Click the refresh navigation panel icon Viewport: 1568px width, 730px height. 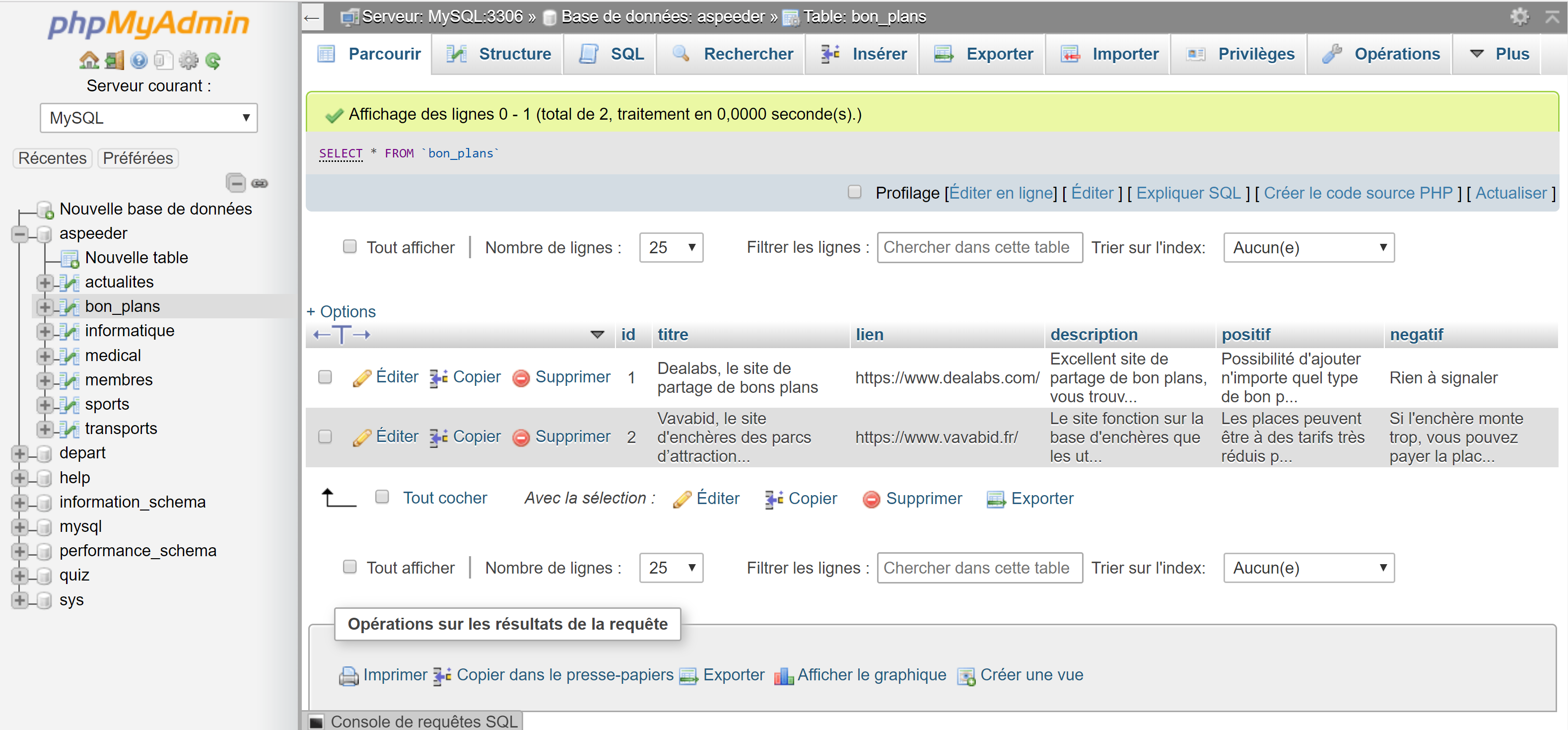click(212, 60)
